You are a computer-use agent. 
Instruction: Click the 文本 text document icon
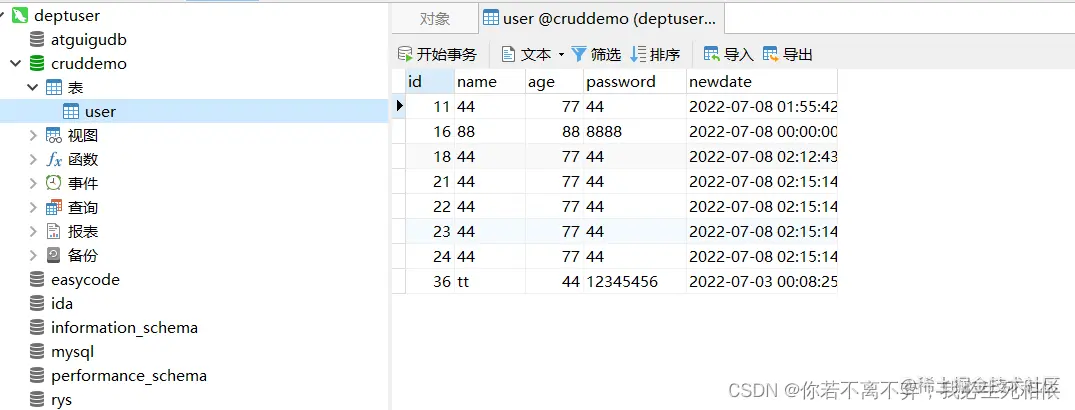[508, 54]
